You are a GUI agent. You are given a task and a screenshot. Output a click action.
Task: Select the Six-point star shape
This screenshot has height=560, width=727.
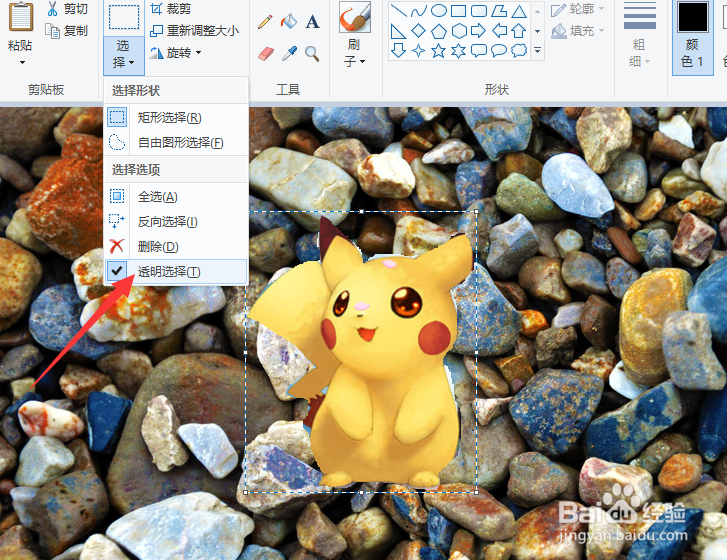coord(459,51)
